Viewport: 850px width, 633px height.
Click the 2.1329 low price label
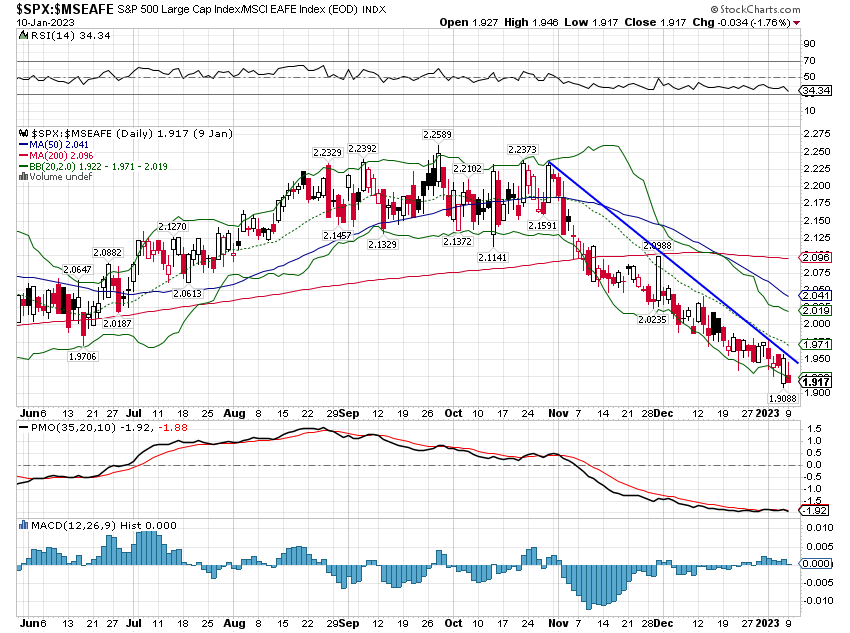click(x=382, y=244)
